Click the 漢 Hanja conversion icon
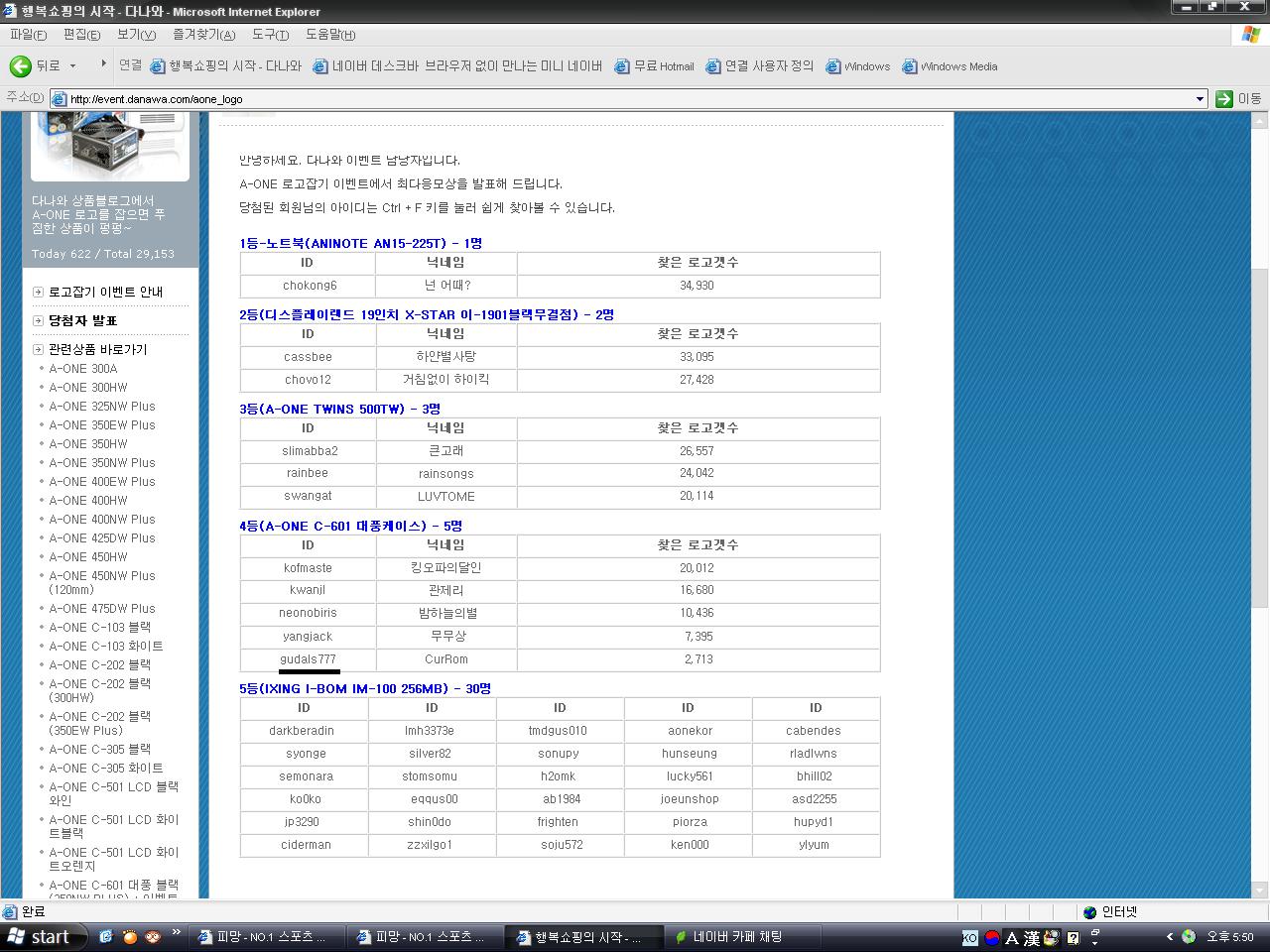Viewport: 1270px width, 952px height. 1032,937
